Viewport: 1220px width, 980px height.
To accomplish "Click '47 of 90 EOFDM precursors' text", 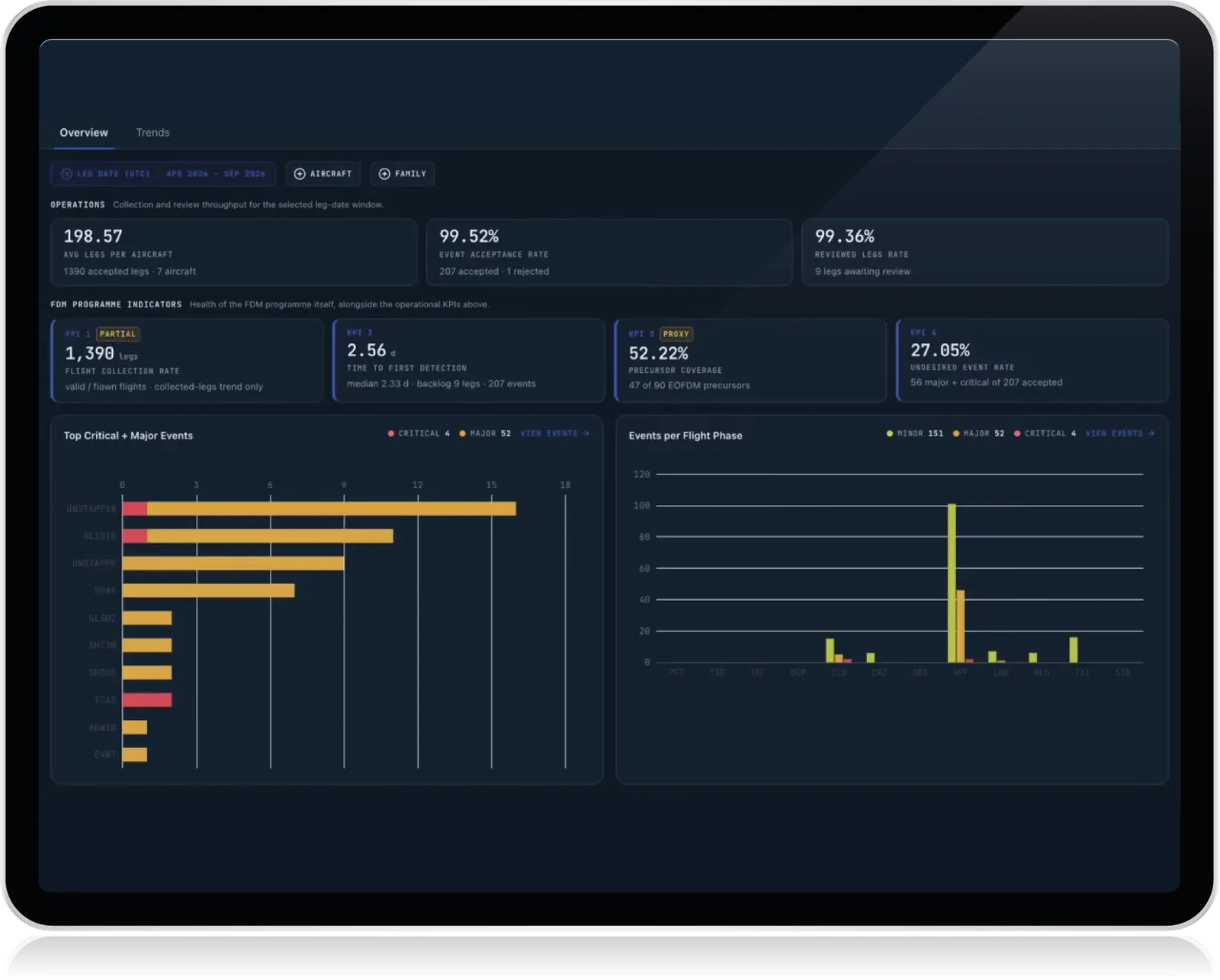I will 689,386.
